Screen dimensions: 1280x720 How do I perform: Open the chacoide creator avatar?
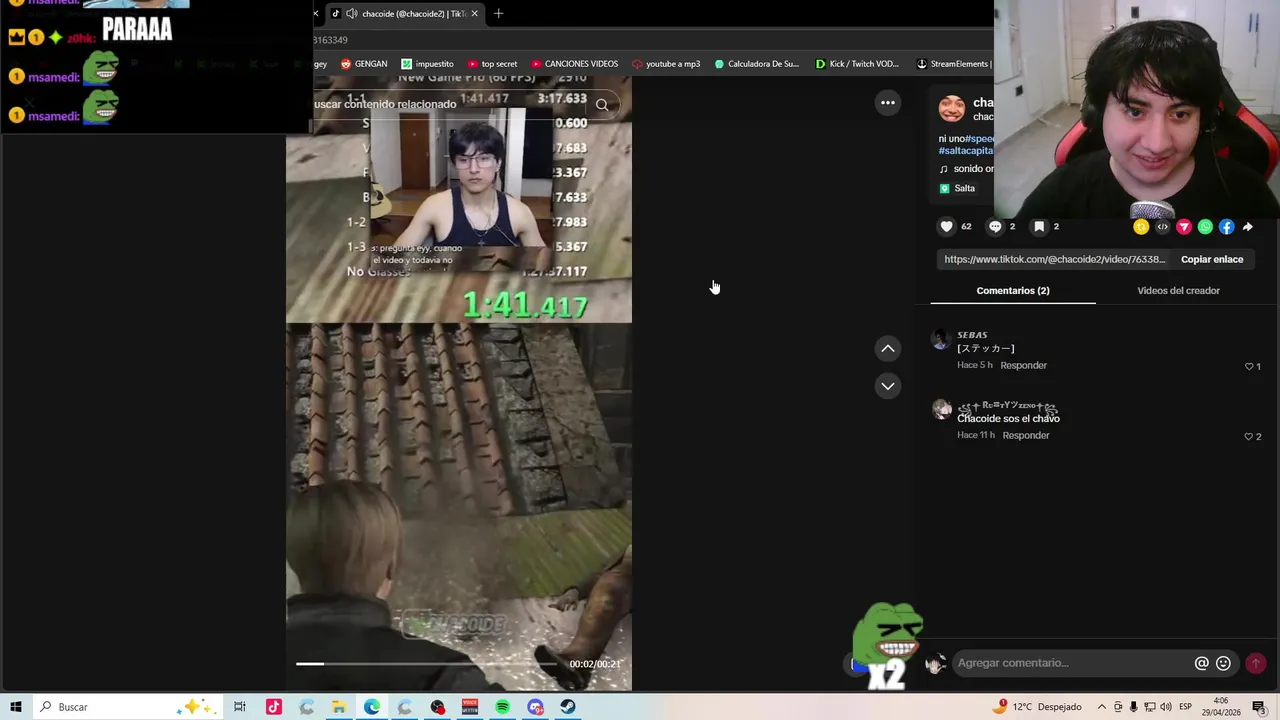(952, 108)
